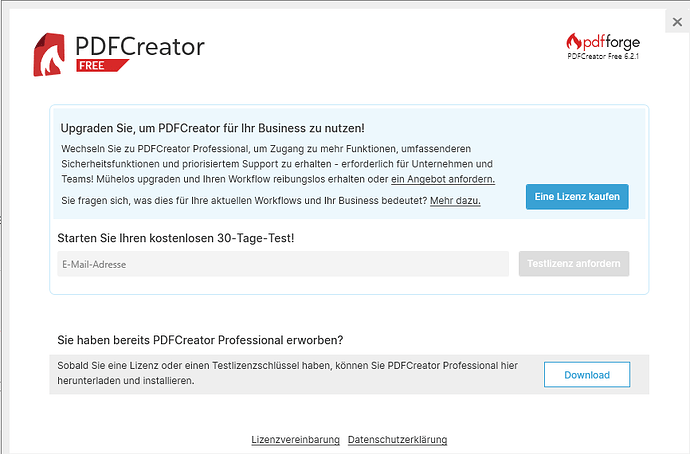Follow the "Mehr dazu" link
This screenshot has width=690, height=454.
tap(455, 201)
